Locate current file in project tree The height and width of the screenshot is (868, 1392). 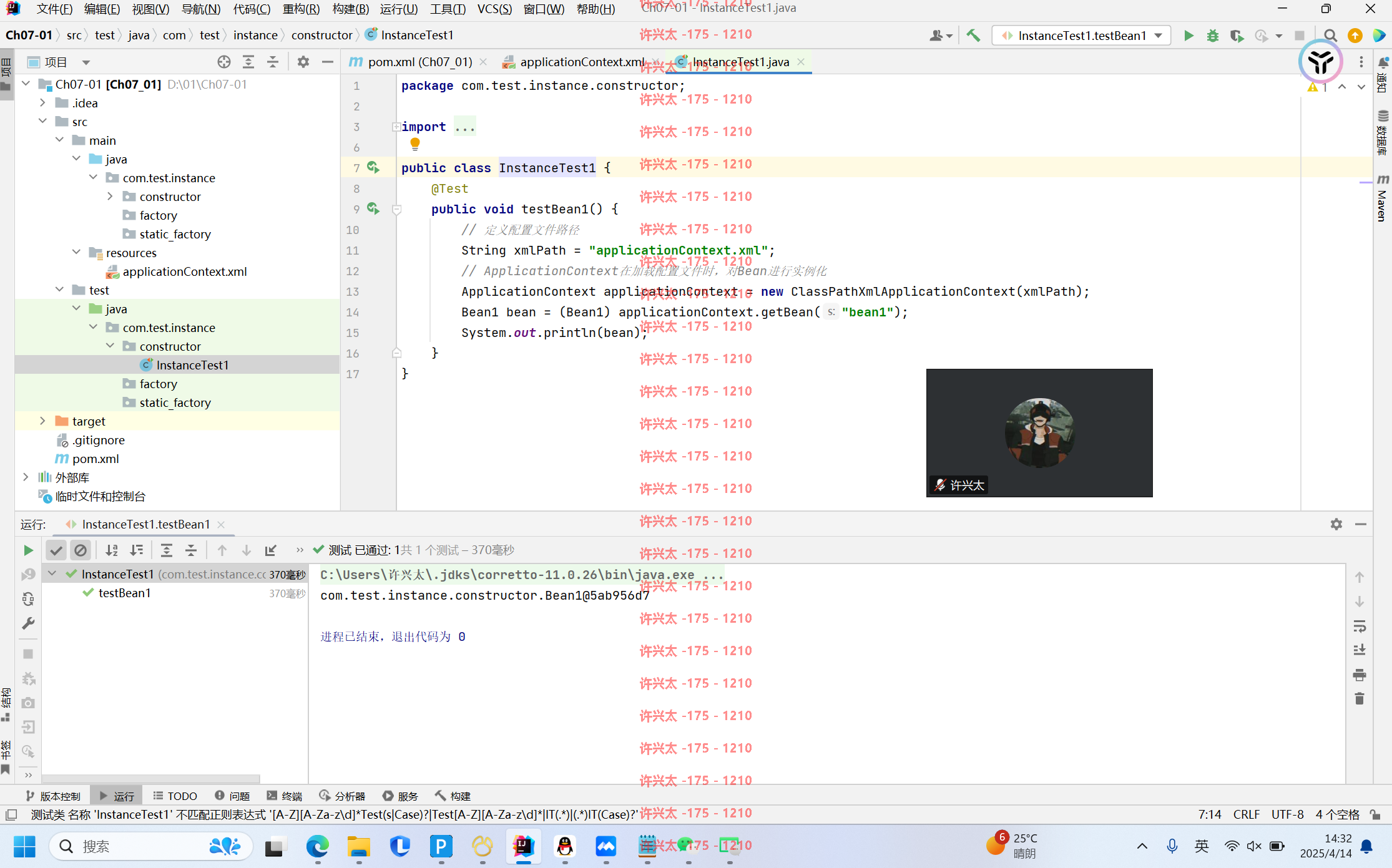pyautogui.click(x=224, y=62)
